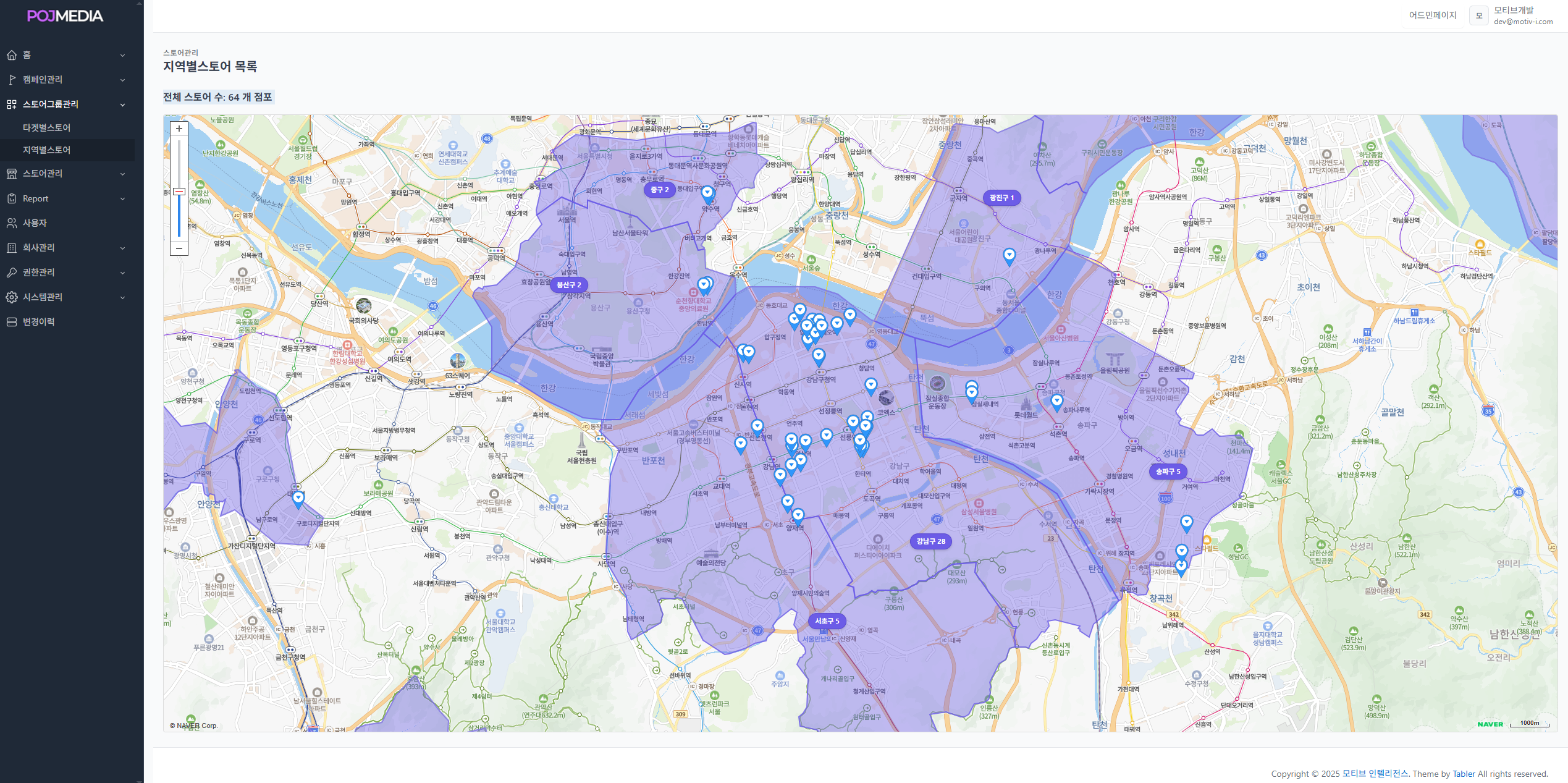Expand the 캠페인관리 menu chevron
Image resolution: width=1568 pixels, height=783 pixels.
122,80
